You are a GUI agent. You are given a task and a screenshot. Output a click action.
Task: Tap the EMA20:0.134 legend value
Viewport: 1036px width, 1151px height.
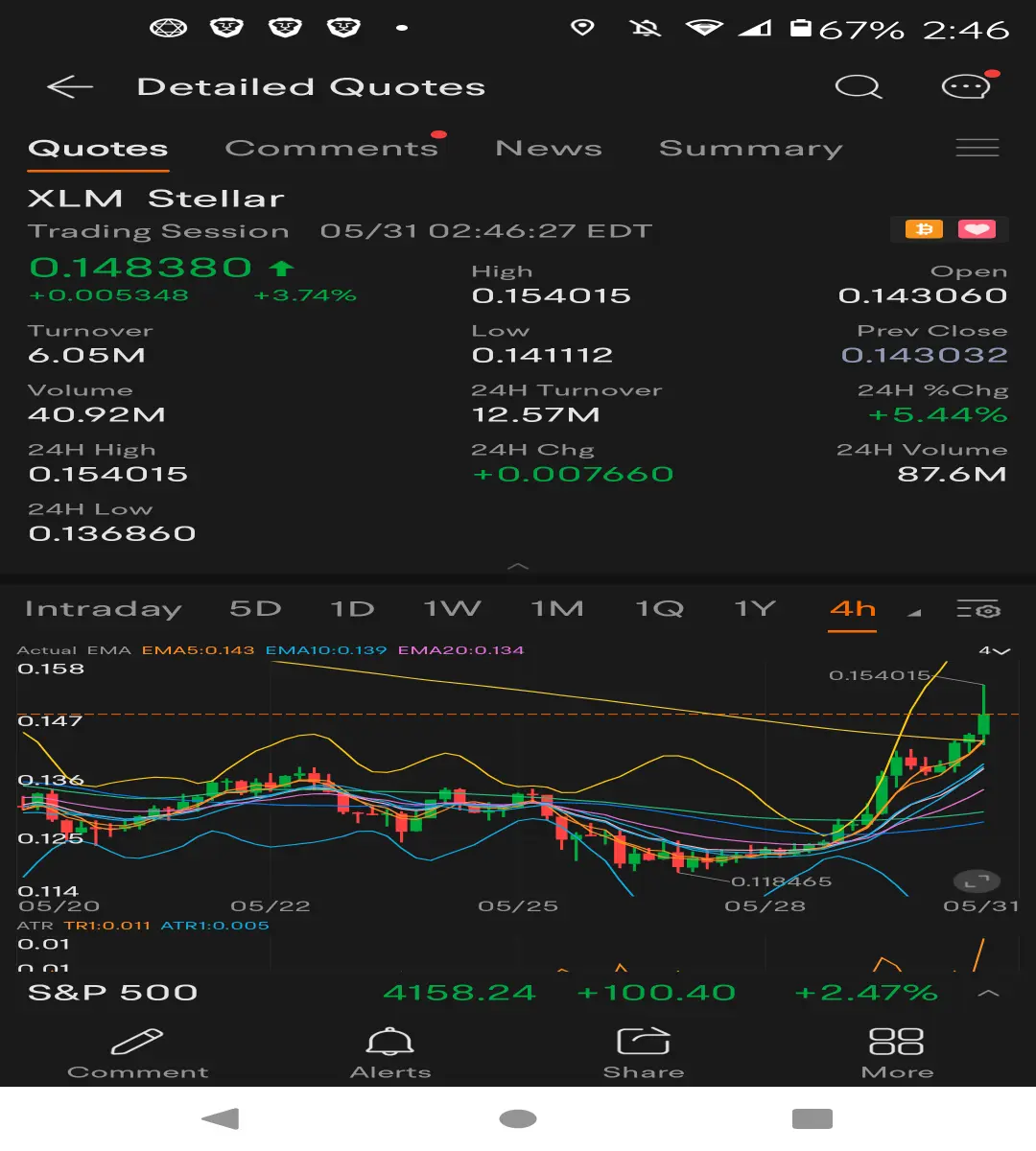coord(461,650)
